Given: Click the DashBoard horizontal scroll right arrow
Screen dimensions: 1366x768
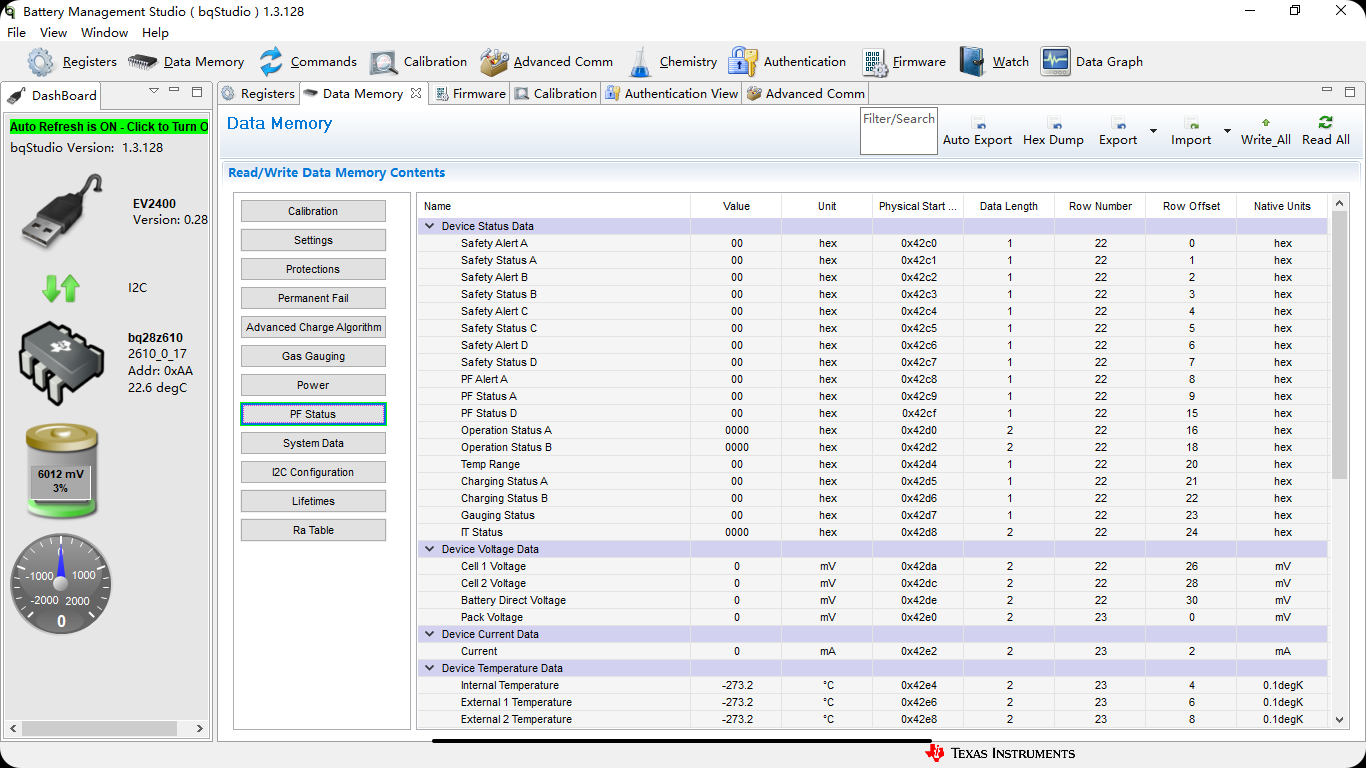Looking at the screenshot, I should coord(199,729).
